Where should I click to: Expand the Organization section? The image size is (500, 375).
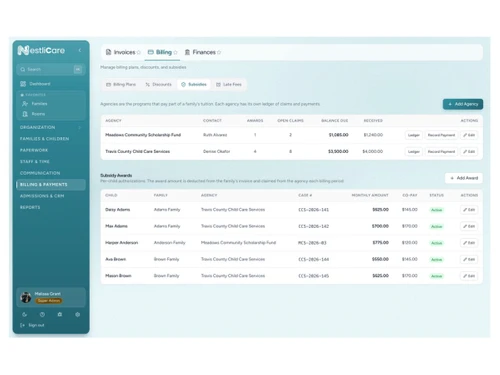[51, 127]
